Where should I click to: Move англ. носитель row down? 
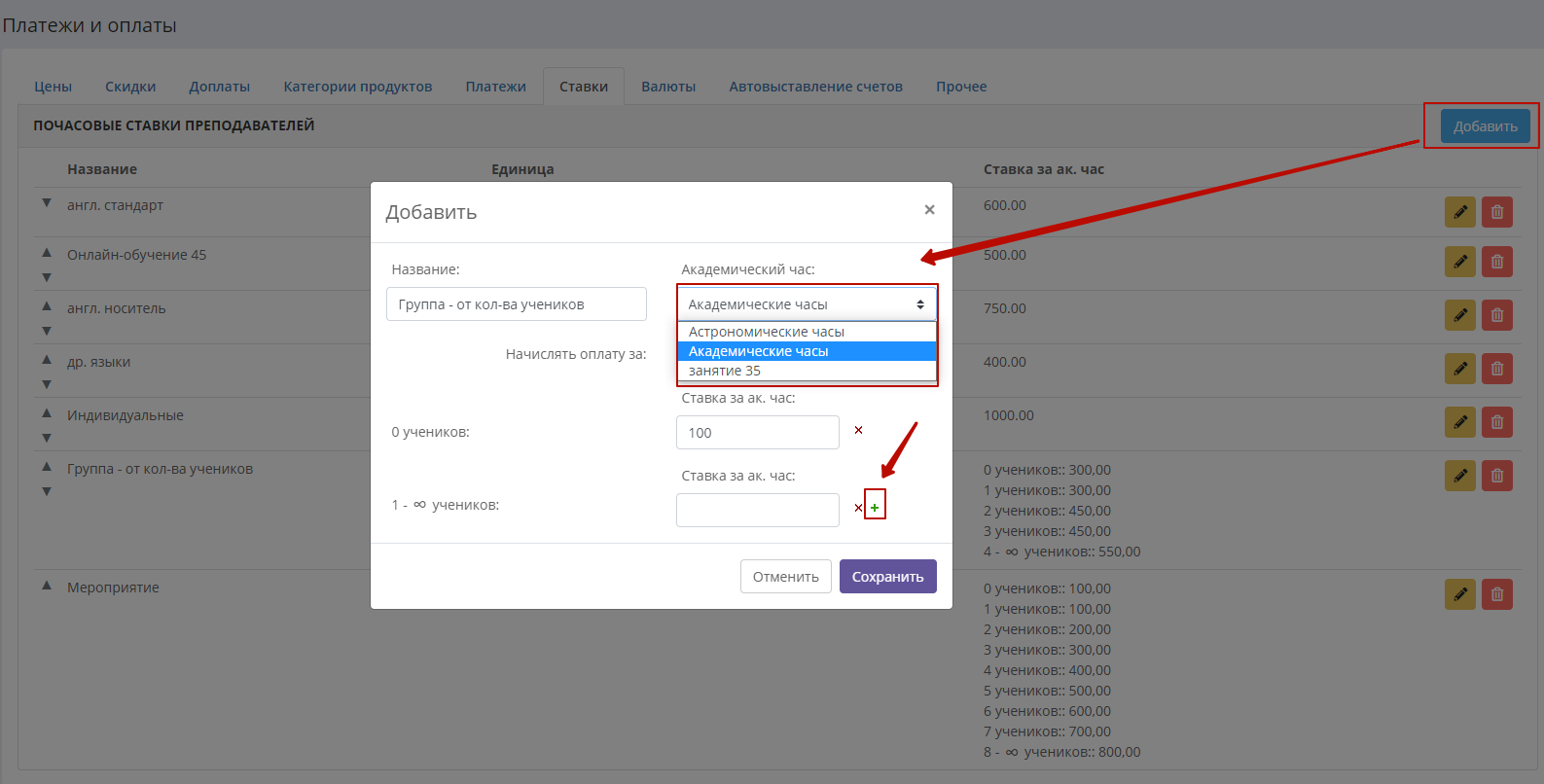[x=47, y=331]
